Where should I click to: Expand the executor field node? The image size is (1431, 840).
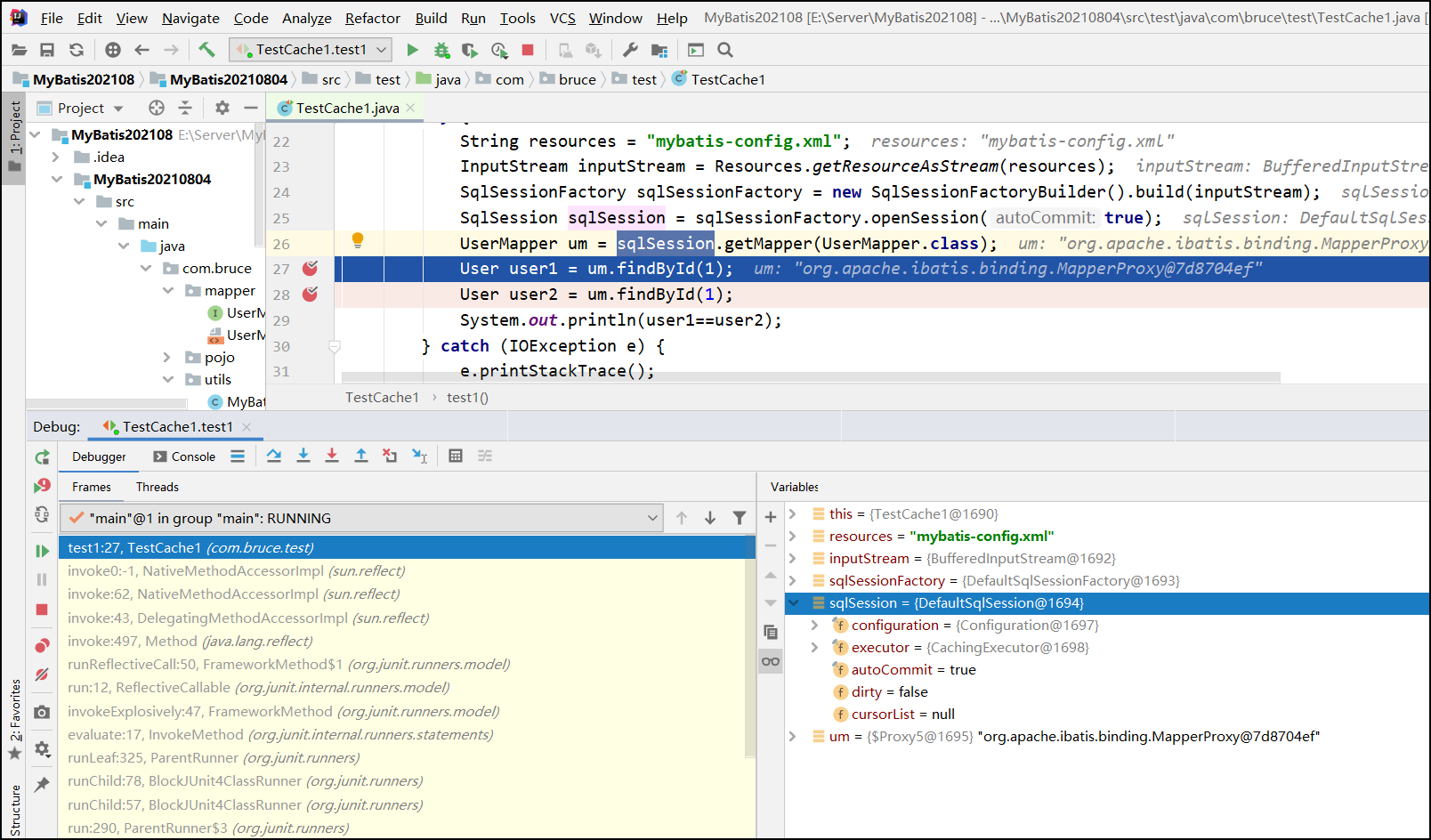tap(814, 648)
